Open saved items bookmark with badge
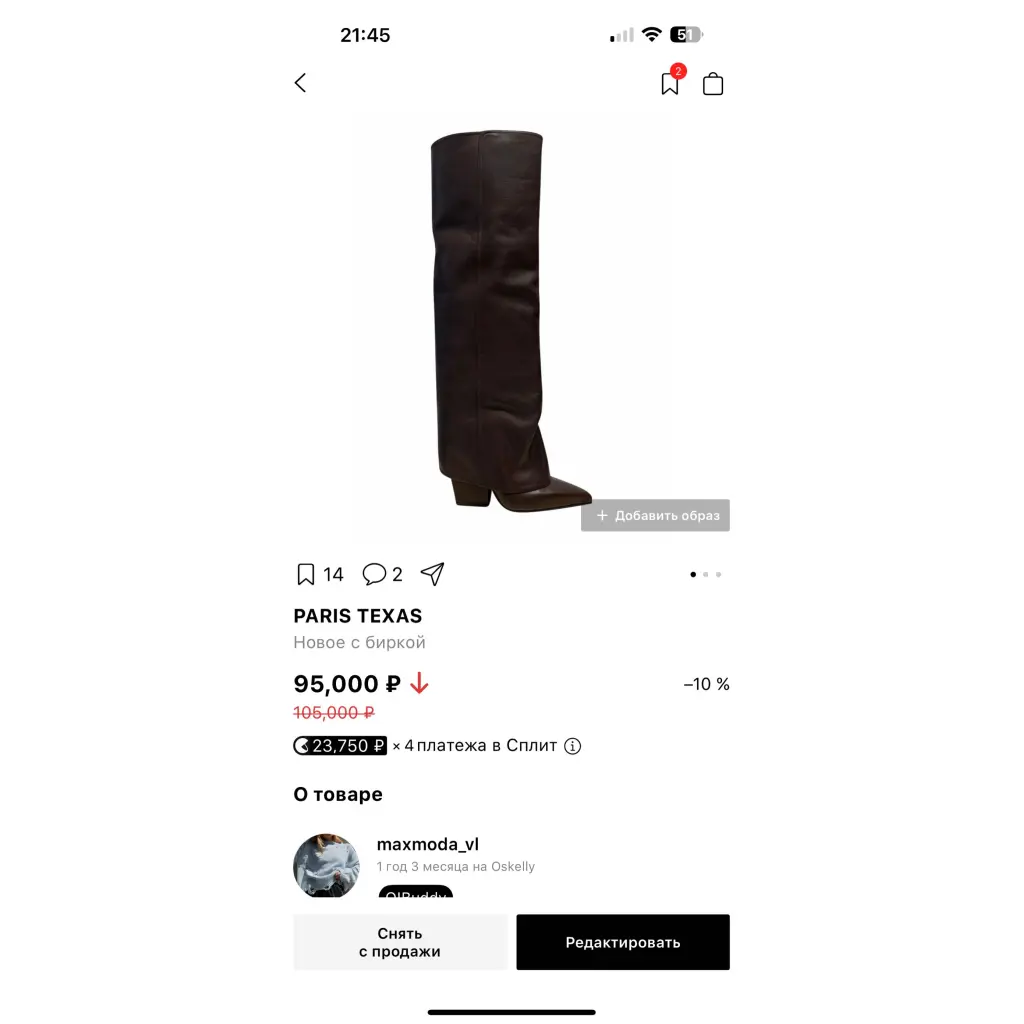This screenshot has width=1024, height=1024. click(672, 80)
